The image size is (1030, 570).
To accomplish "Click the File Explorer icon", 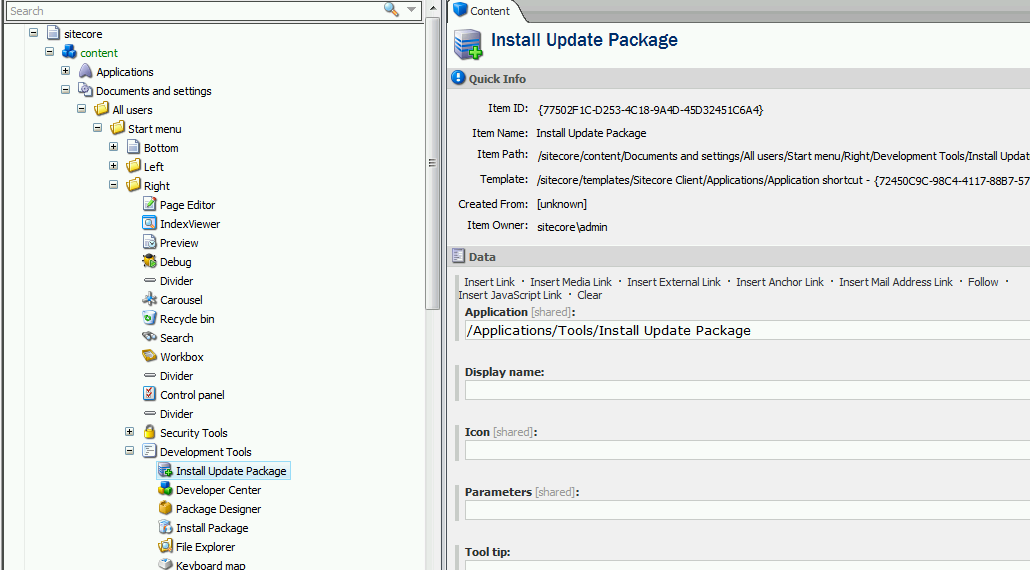I will (x=165, y=547).
